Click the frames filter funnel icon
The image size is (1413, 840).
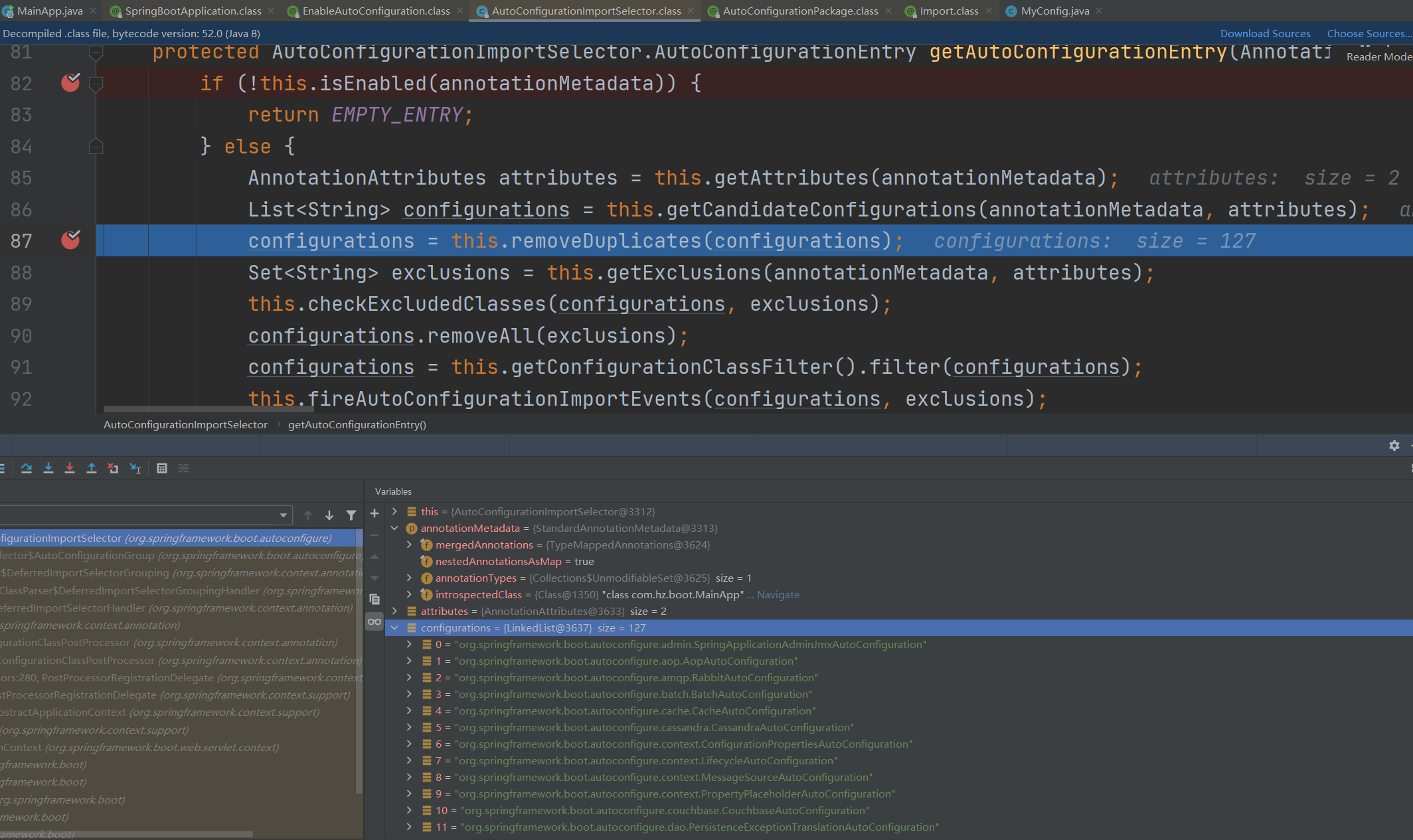[351, 515]
